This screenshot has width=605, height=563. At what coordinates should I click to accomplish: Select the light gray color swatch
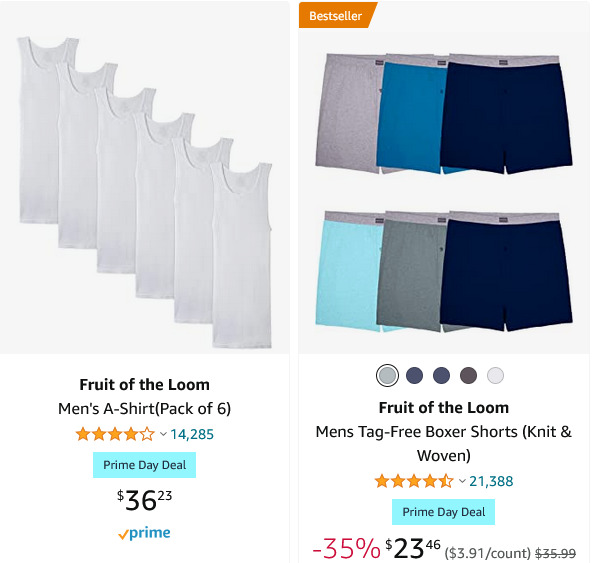coord(387,375)
